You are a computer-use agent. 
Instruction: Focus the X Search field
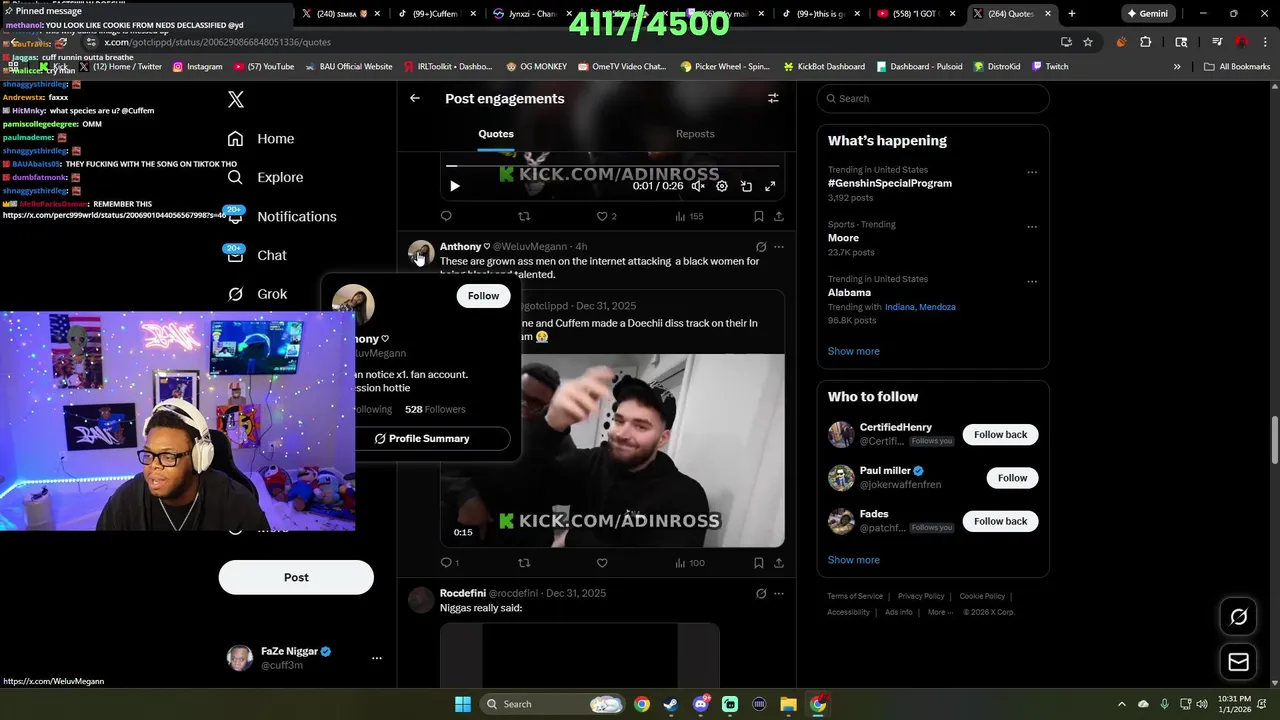933,98
